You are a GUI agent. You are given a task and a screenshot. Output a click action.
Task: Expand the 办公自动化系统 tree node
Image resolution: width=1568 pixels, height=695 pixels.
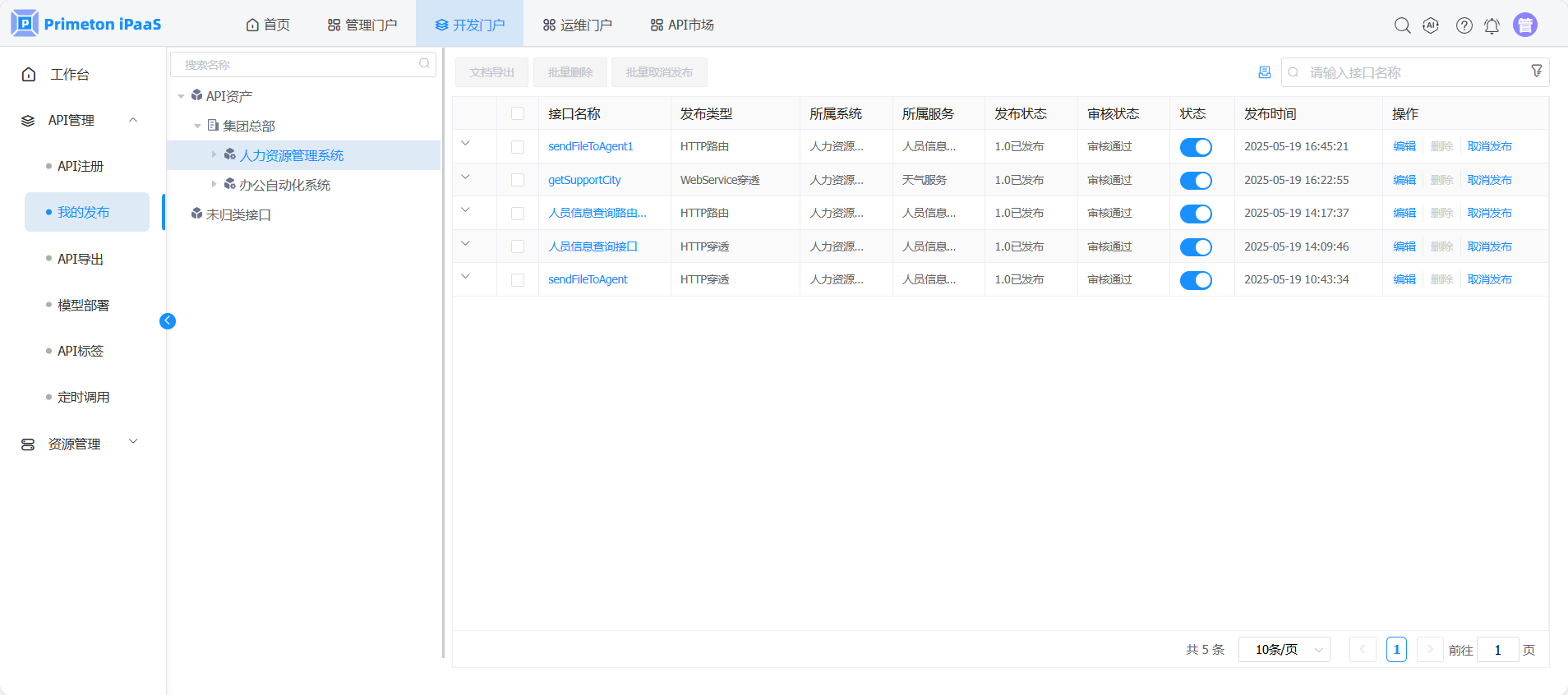[214, 185]
